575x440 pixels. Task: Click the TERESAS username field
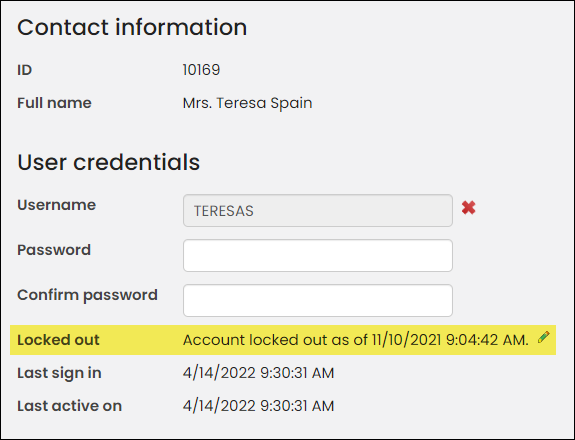coord(318,210)
